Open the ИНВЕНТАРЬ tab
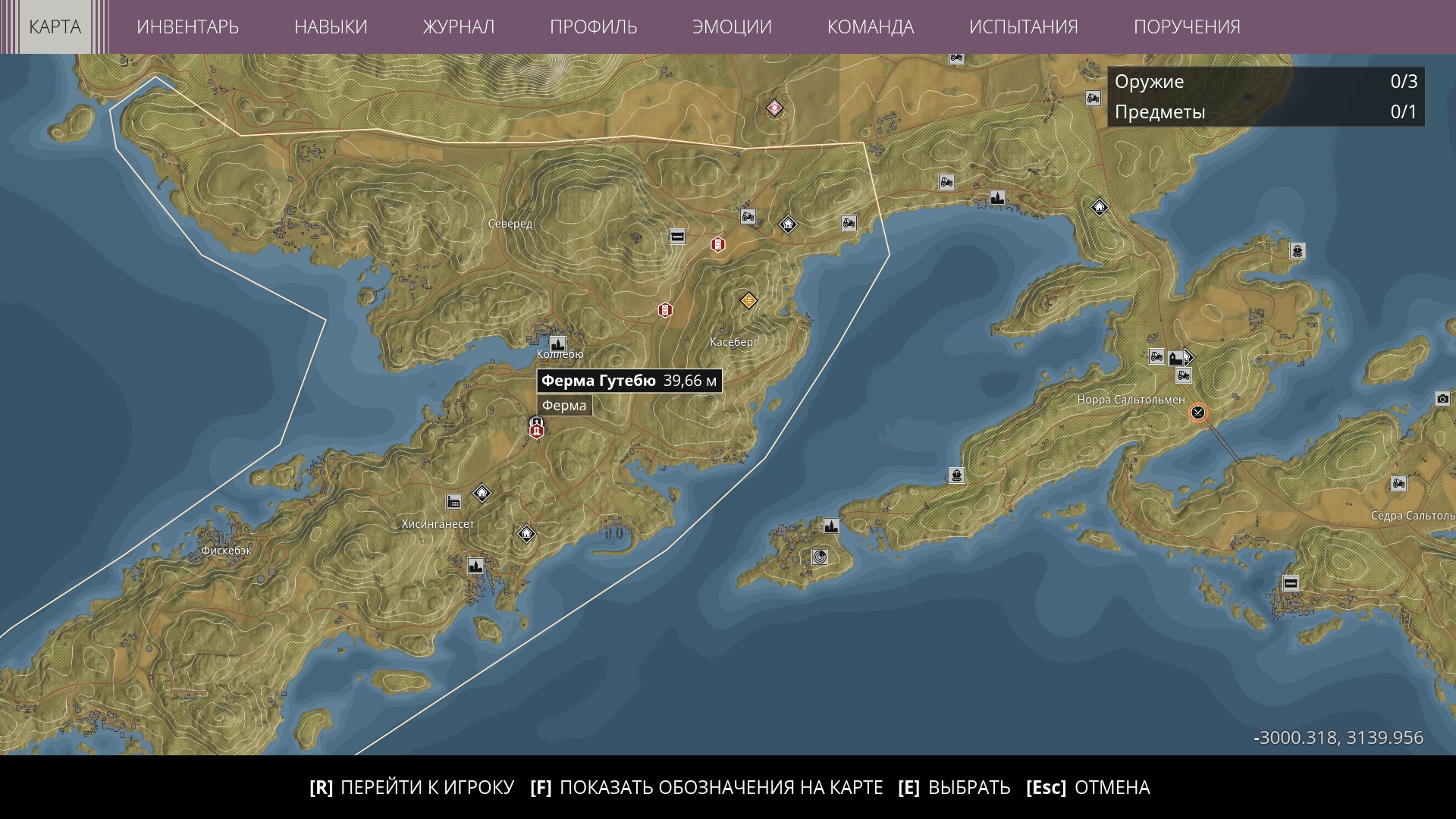 pos(187,27)
